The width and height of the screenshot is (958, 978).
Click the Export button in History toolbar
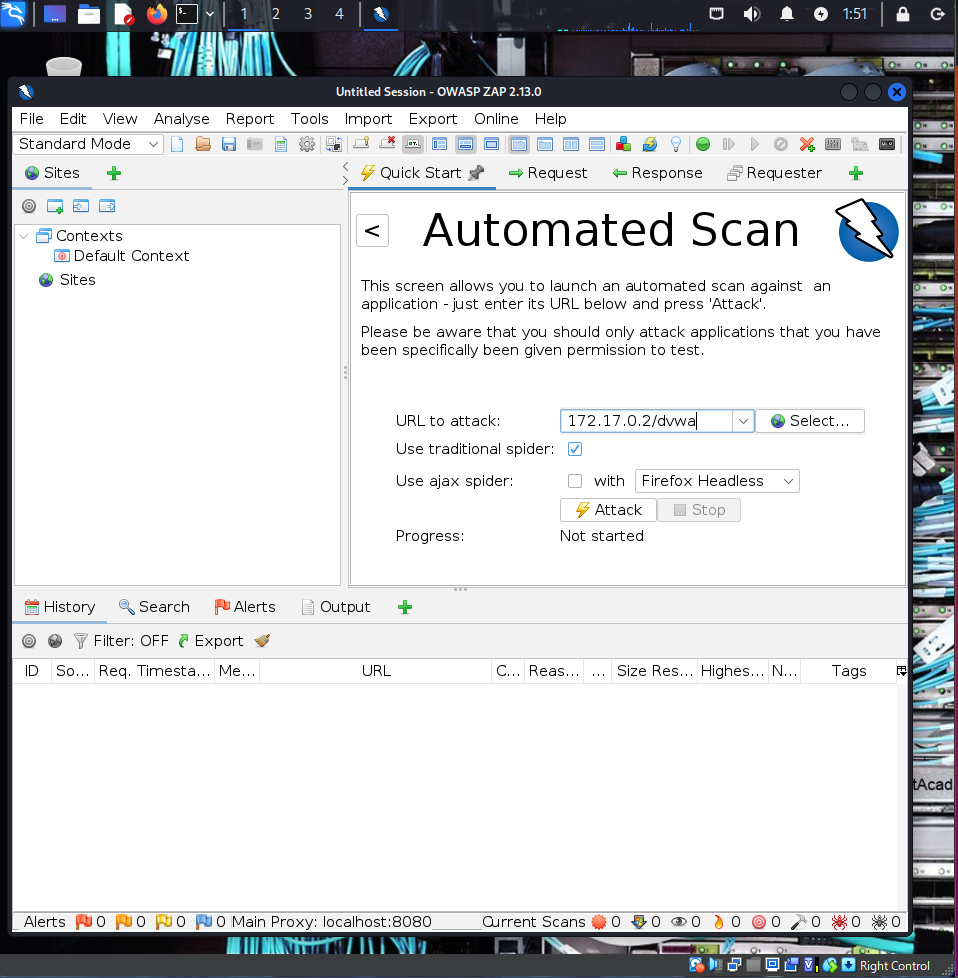(x=210, y=641)
